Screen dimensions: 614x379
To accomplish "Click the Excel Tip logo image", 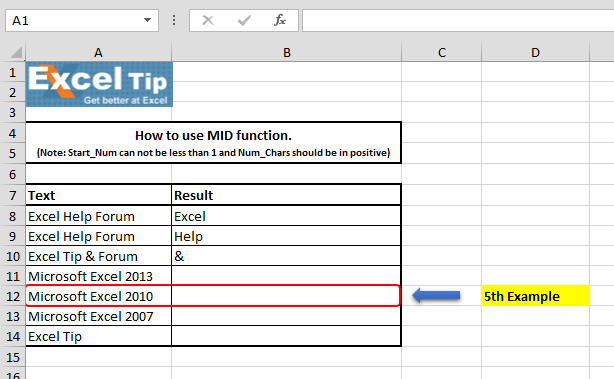I will [x=99, y=85].
